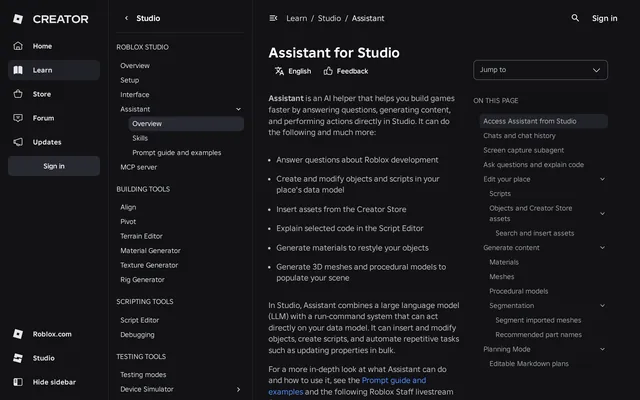Click the English language button
This screenshot has height=400, width=640.
(293, 71)
